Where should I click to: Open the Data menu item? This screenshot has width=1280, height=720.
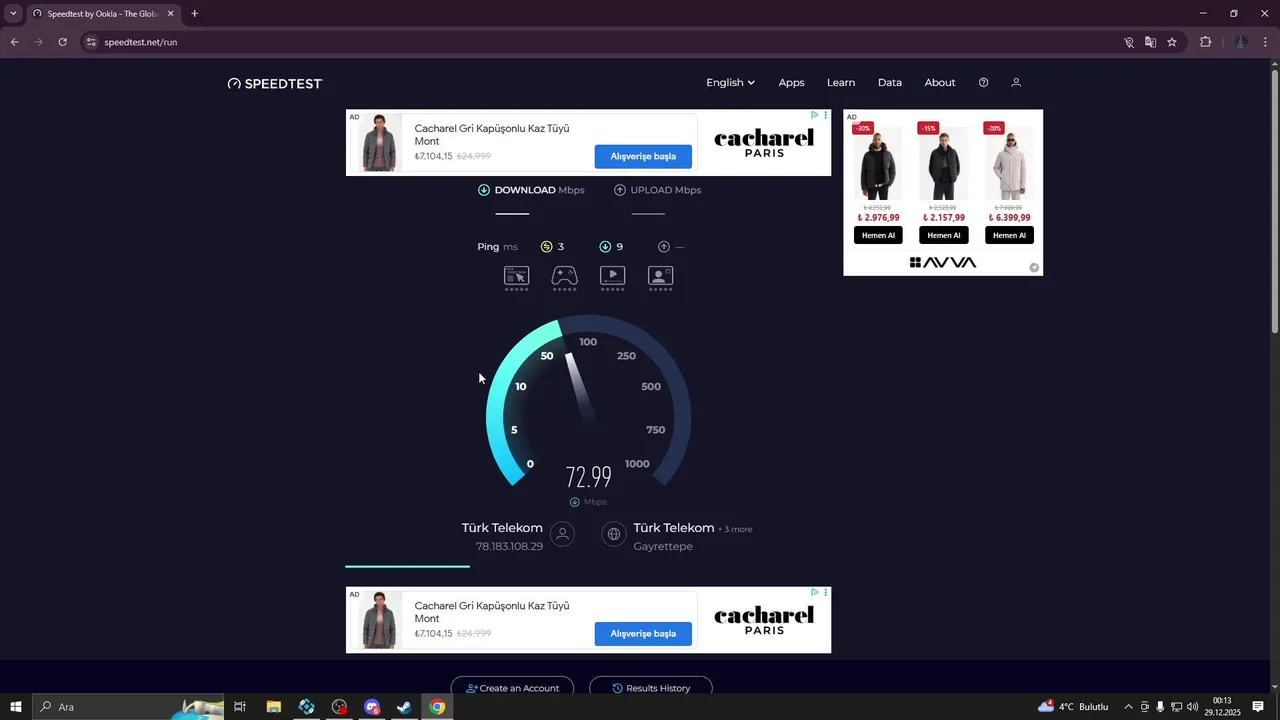click(x=890, y=83)
